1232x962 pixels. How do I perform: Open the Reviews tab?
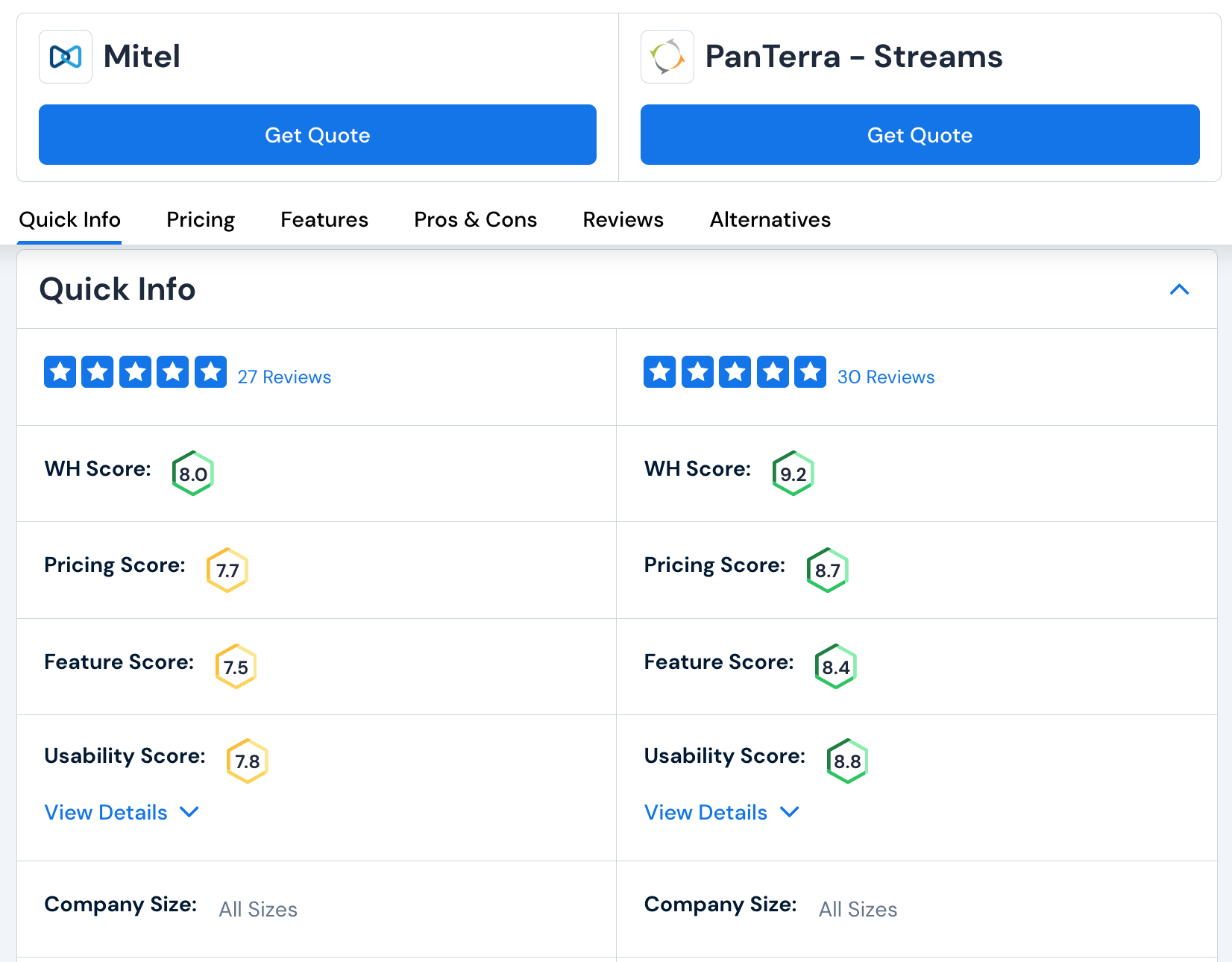(623, 220)
